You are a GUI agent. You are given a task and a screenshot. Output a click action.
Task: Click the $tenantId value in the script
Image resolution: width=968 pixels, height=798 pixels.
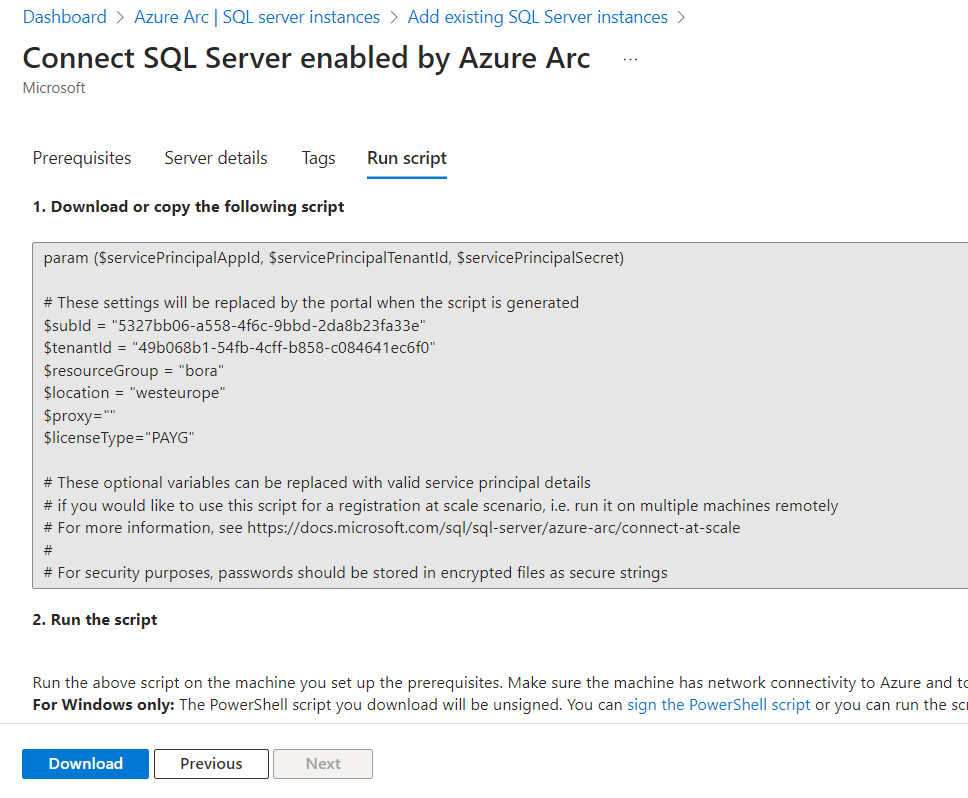(x=283, y=347)
